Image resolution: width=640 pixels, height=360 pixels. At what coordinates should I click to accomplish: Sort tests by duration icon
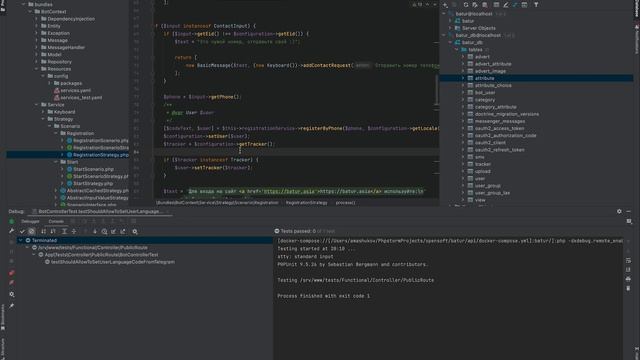tap(53, 231)
